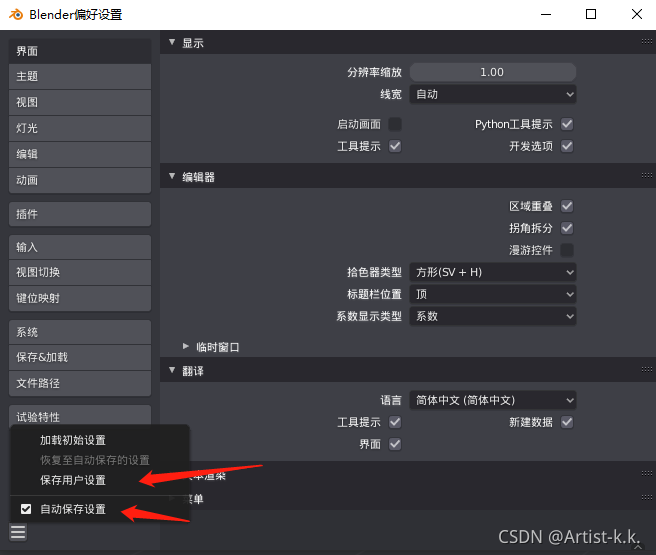Open the 保存&加载 tab
Viewport: 656px width, 555px height.
[x=80, y=358]
